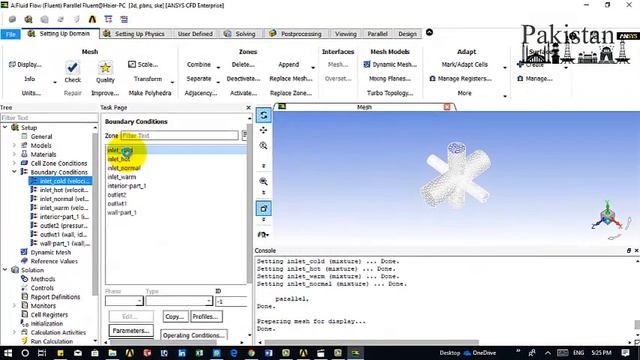Select inlet_warm in the zone list

point(176,177)
